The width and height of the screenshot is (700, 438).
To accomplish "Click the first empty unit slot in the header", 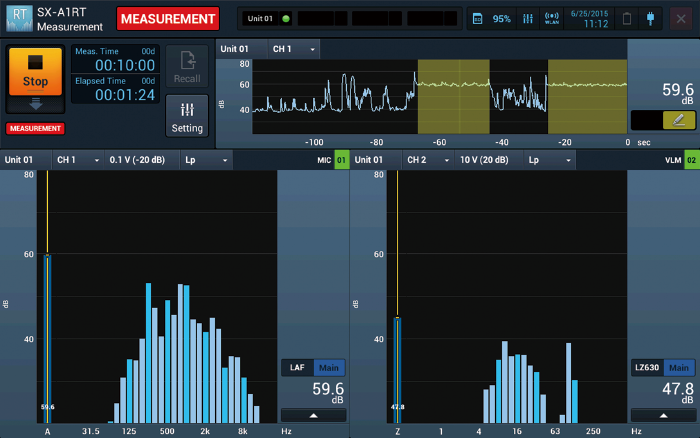I will point(322,19).
